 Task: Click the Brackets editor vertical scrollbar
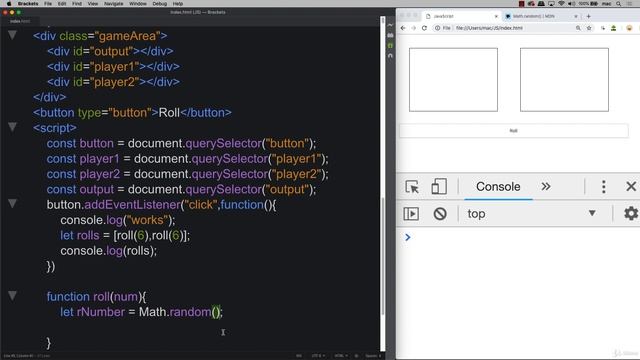[x=383, y=256]
